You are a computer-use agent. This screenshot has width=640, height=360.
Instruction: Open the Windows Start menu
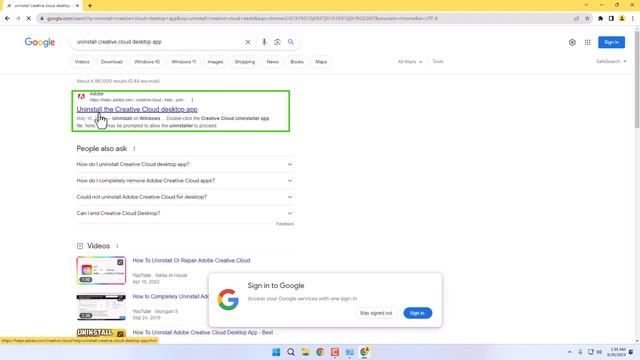(276, 352)
